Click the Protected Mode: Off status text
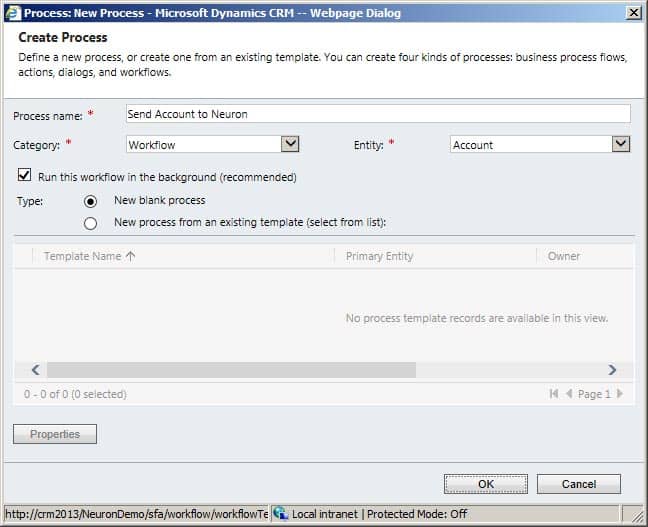 417,514
